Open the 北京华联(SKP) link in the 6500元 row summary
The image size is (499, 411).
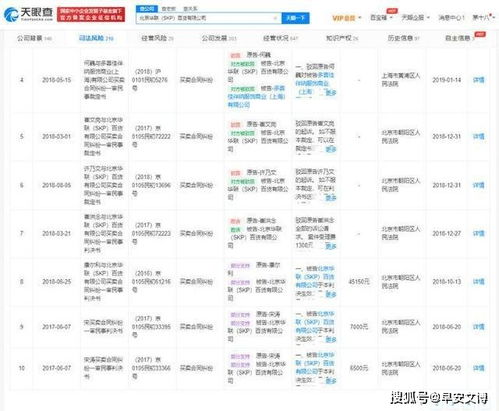pyautogui.click(x=315, y=363)
